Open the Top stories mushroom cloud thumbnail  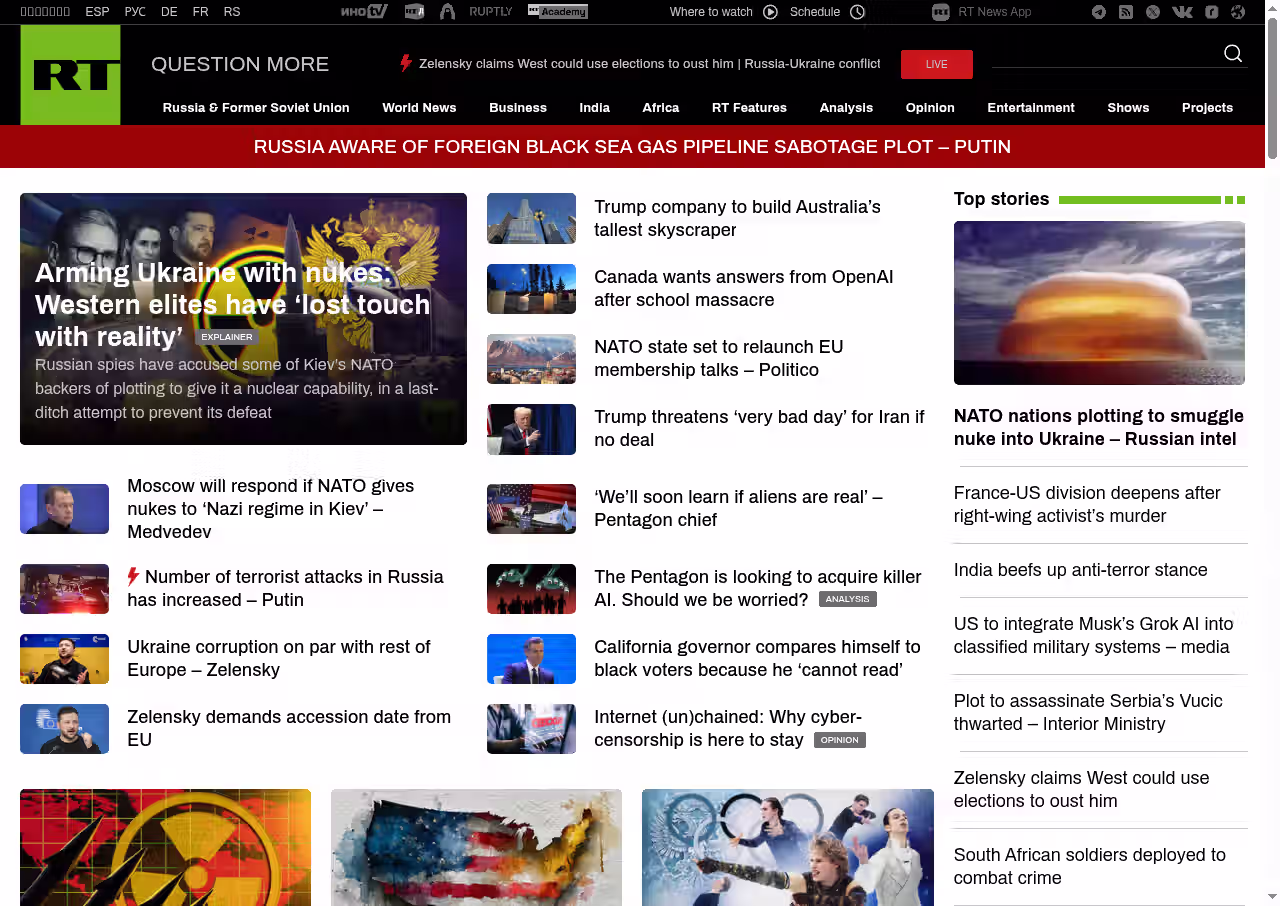(x=1099, y=302)
